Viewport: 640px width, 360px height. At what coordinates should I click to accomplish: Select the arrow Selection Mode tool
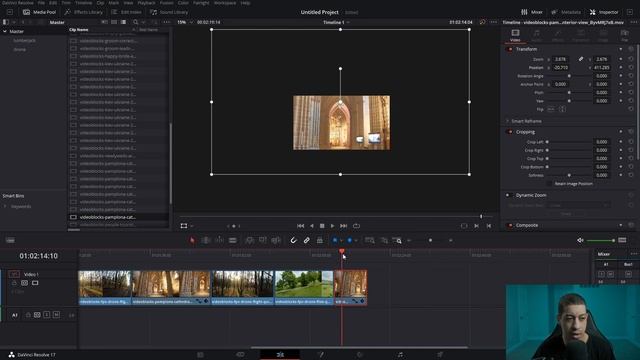click(192, 240)
